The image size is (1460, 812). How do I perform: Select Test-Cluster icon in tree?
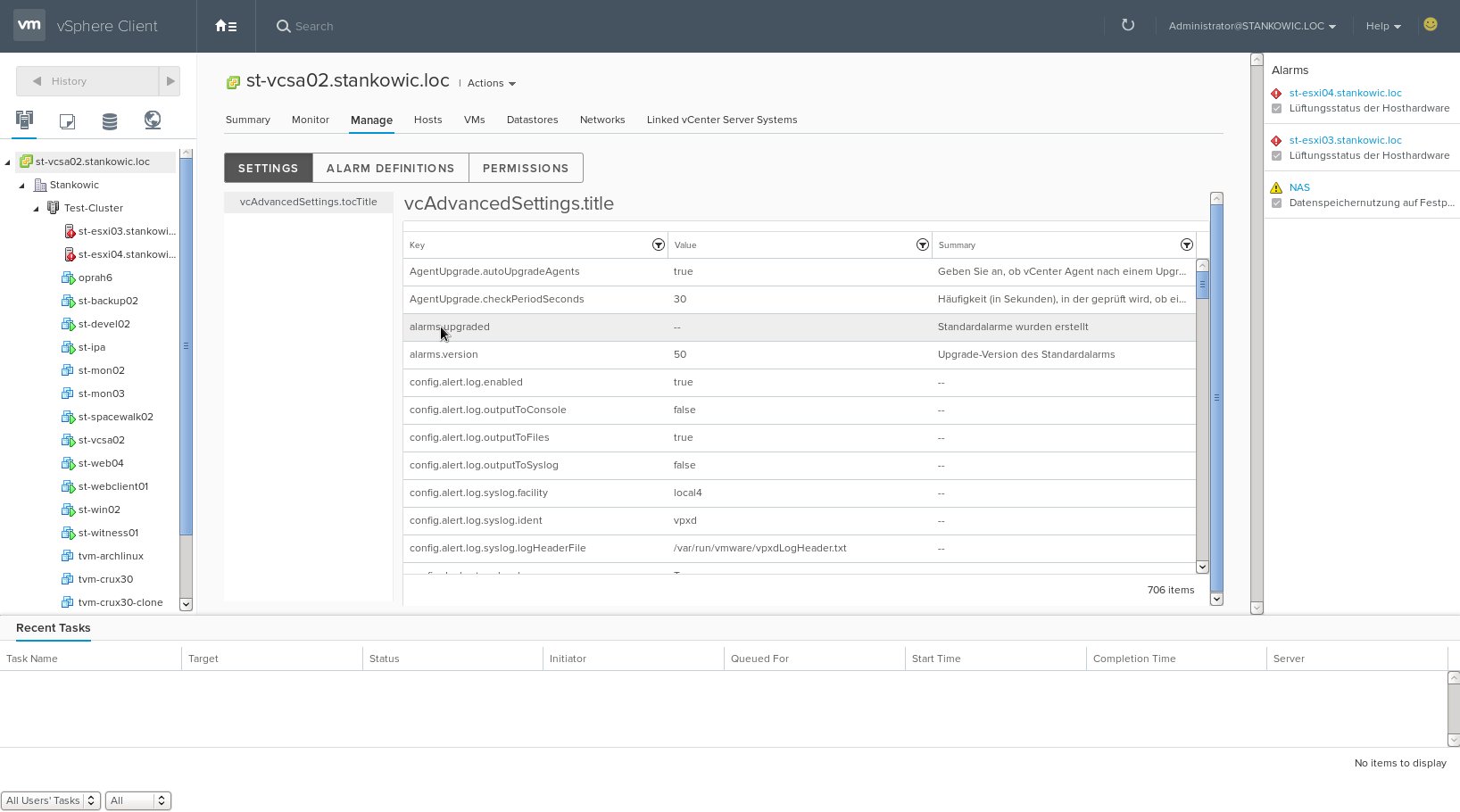(54, 208)
